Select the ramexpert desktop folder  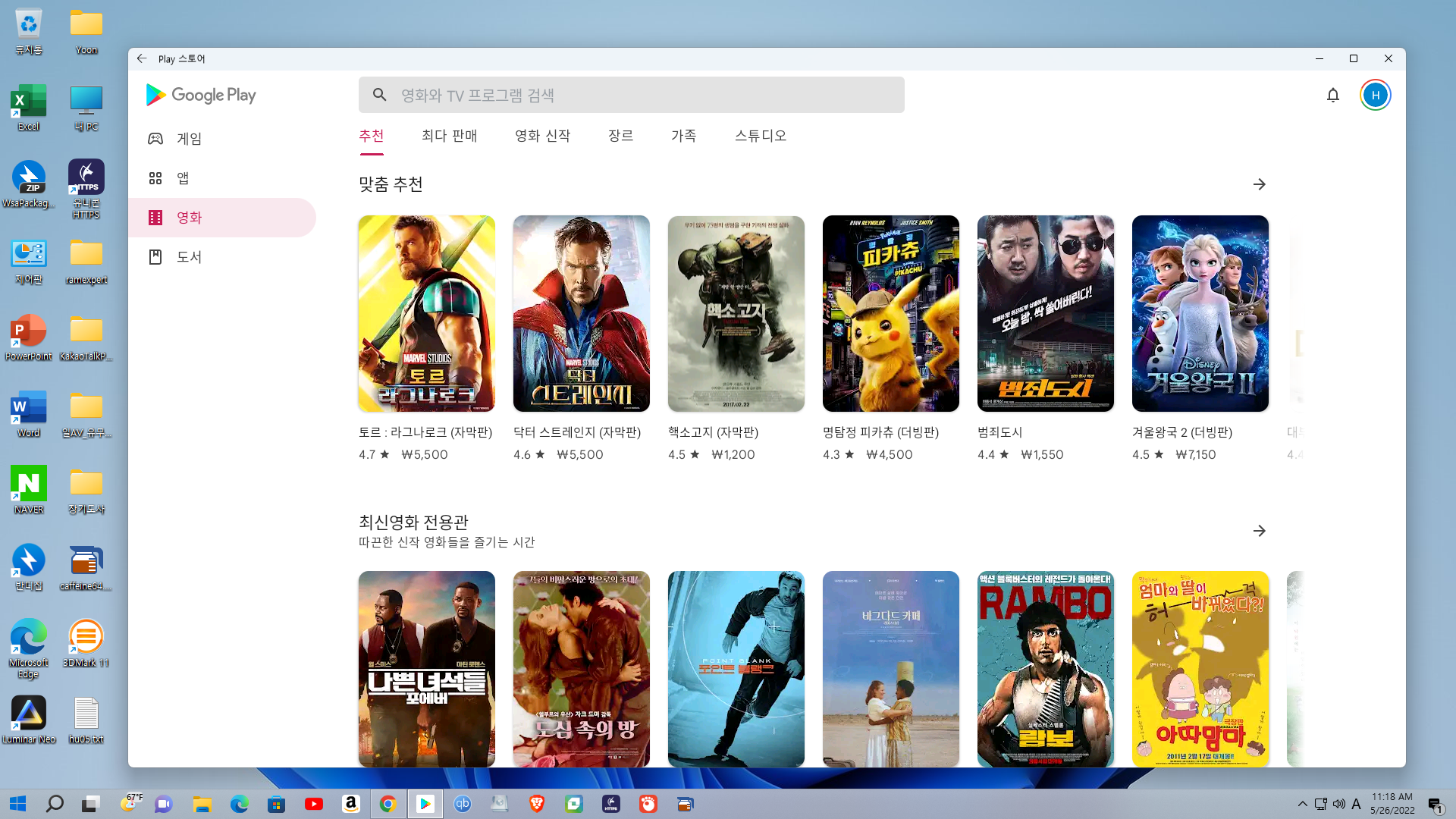(x=86, y=260)
